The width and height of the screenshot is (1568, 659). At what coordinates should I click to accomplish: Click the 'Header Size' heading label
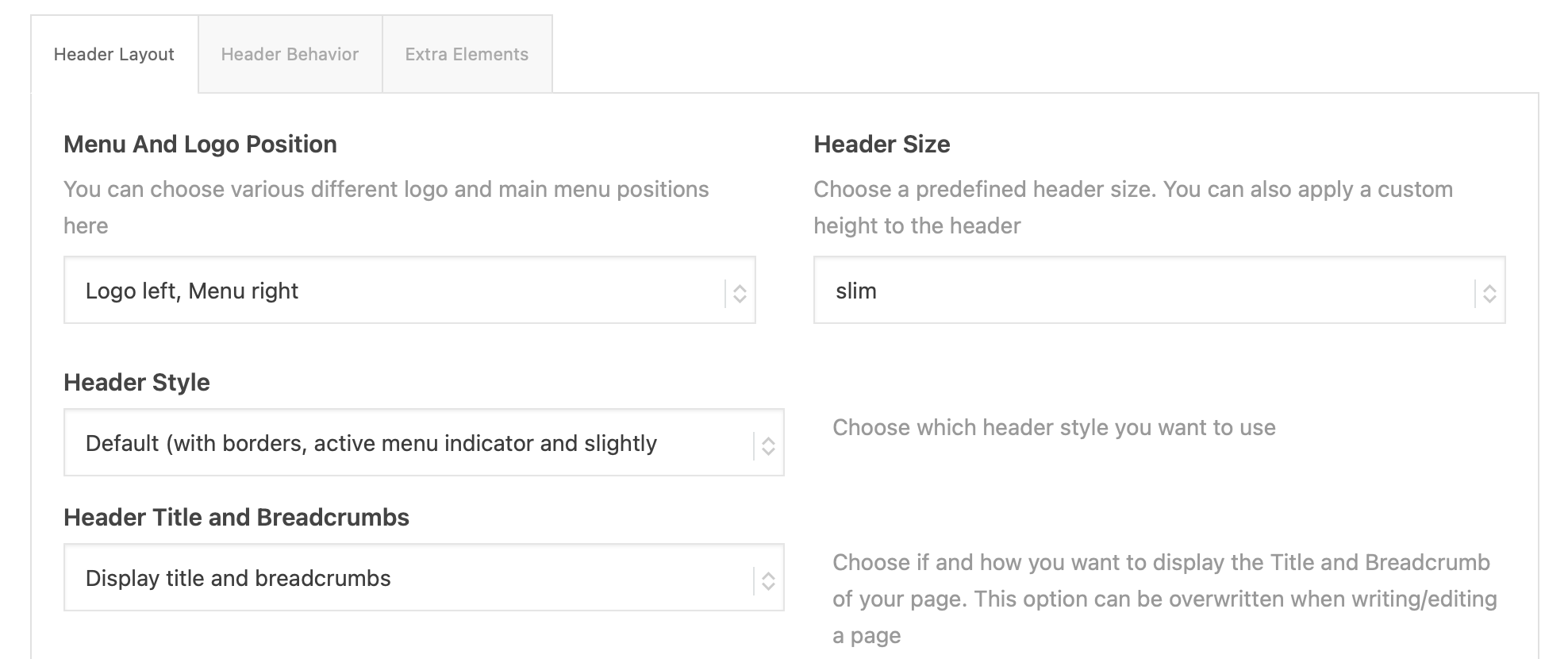click(882, 145)
